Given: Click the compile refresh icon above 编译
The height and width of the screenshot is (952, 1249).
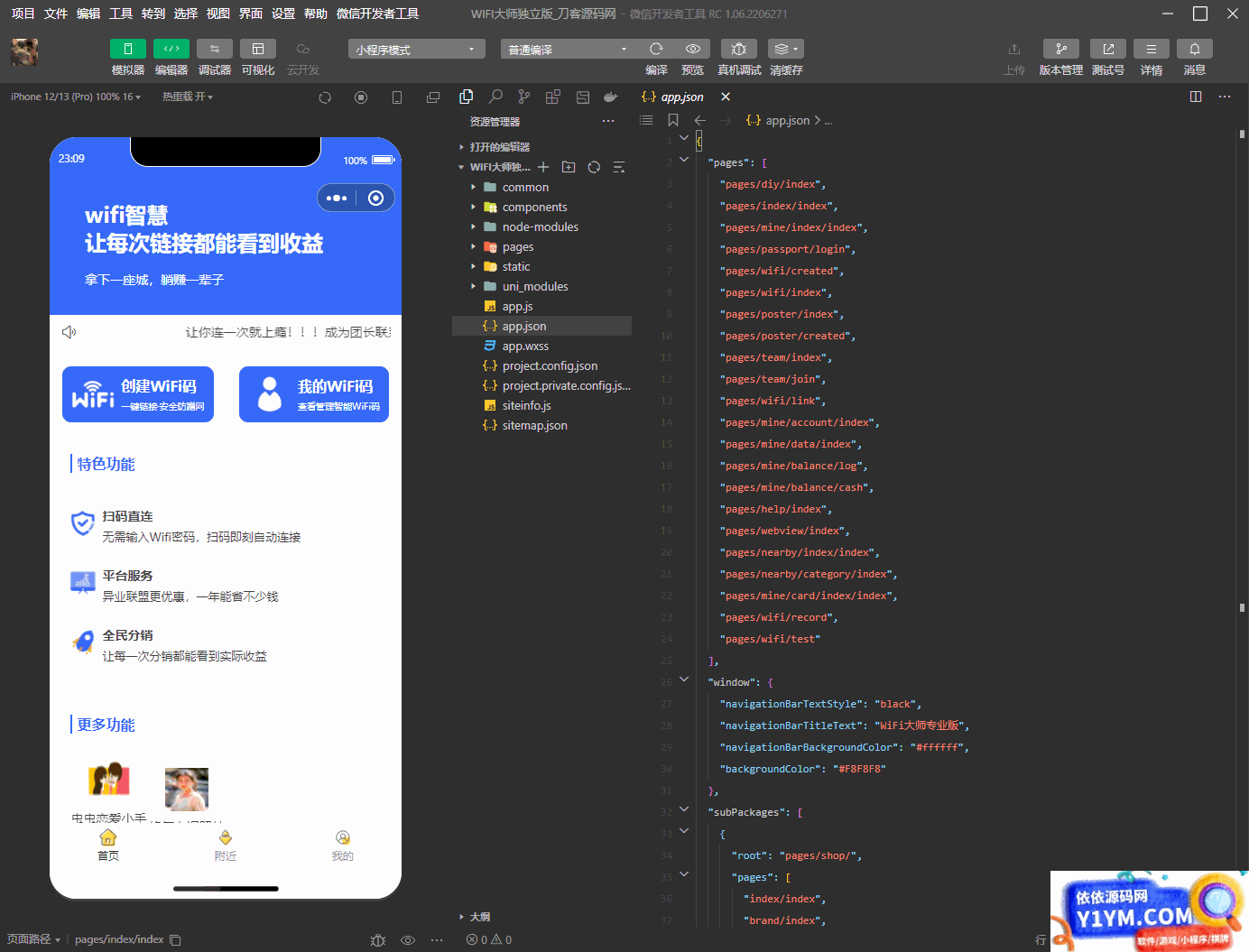Looking at the screenshot, I should (x=656, y=49).
